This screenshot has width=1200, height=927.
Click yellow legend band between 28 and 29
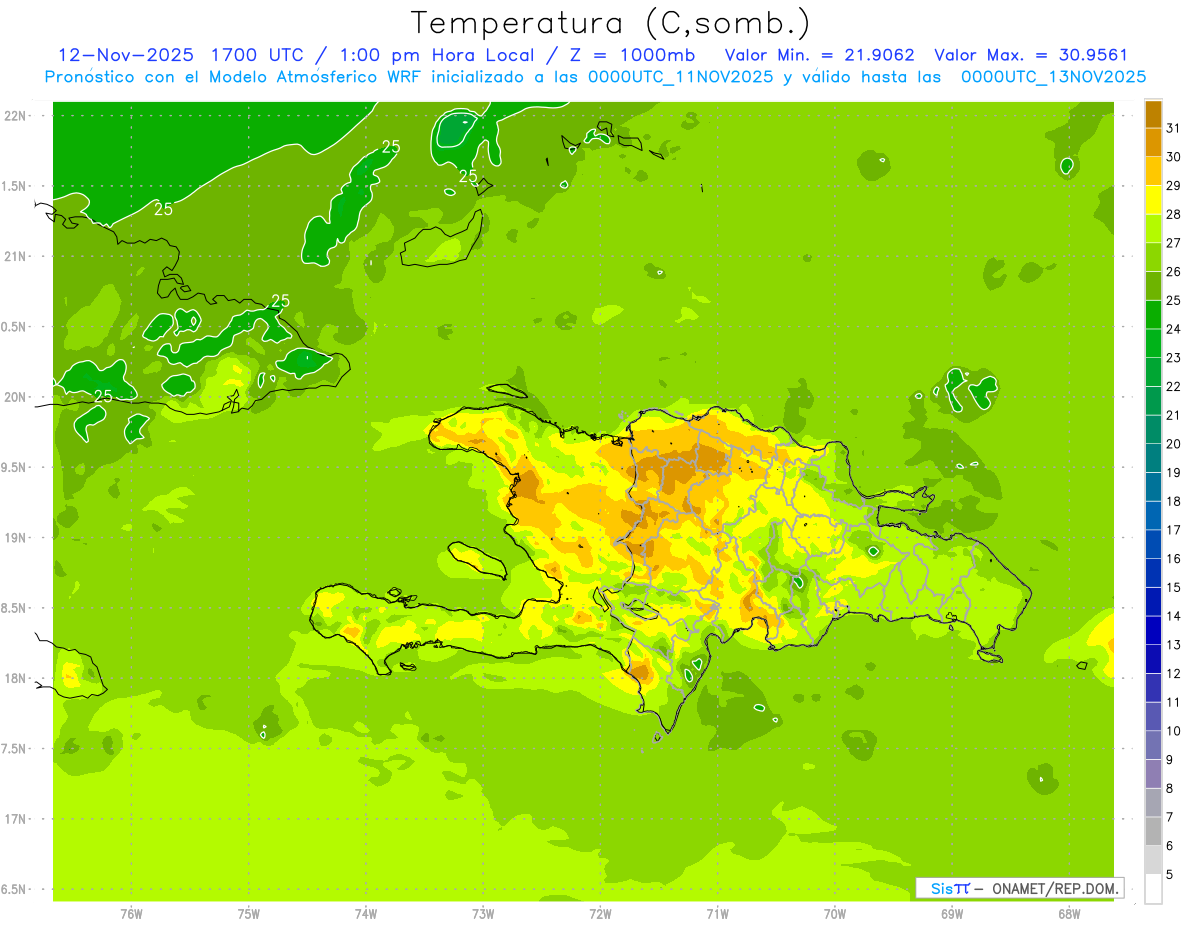click(x=1153, y=200)
